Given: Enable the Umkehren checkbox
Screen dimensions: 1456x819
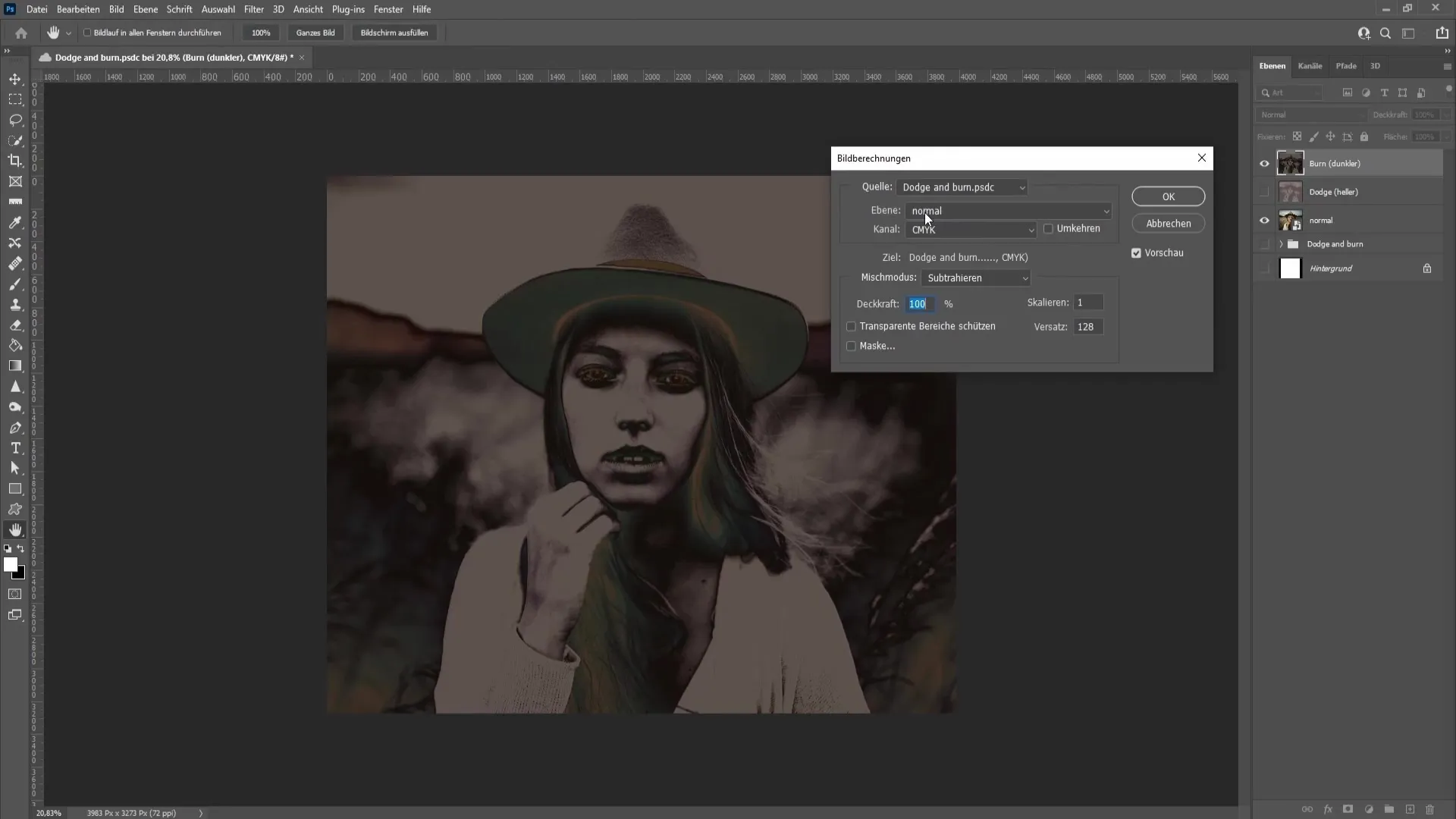Looking at the screenshot, I should click(1048, 228).
